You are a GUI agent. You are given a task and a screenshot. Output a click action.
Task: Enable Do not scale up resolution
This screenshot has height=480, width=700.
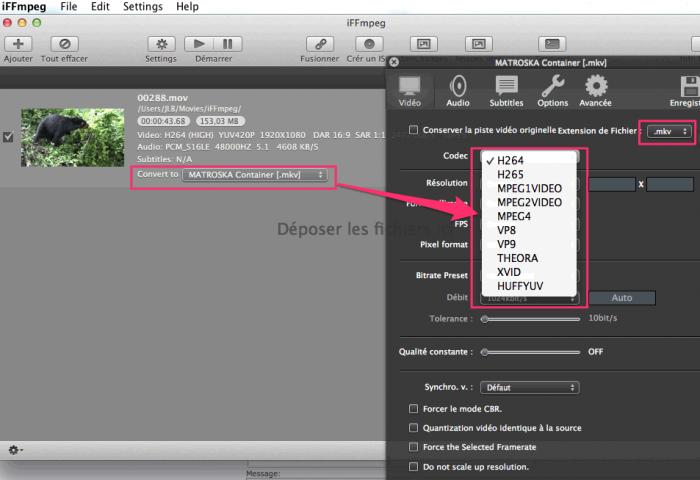(413, 467)
